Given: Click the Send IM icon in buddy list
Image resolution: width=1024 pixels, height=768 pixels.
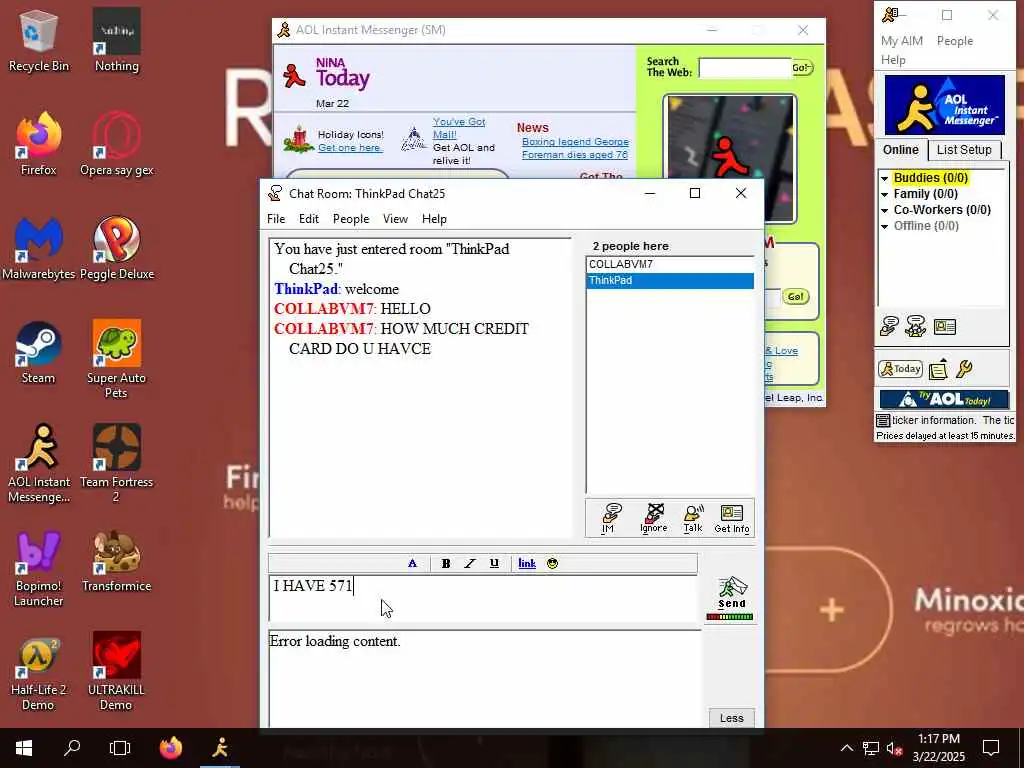Looking at the screenshot, I should [x=889, y=326].
